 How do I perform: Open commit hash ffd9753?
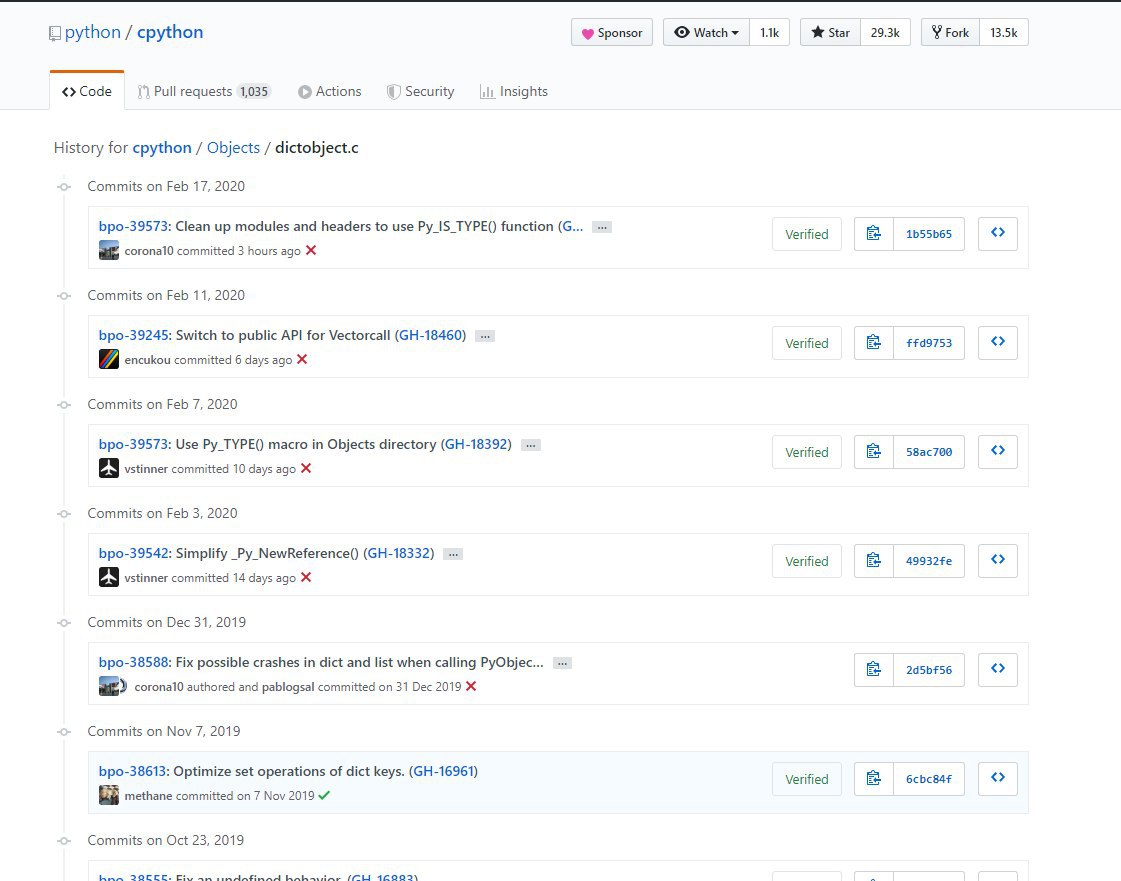929,343
